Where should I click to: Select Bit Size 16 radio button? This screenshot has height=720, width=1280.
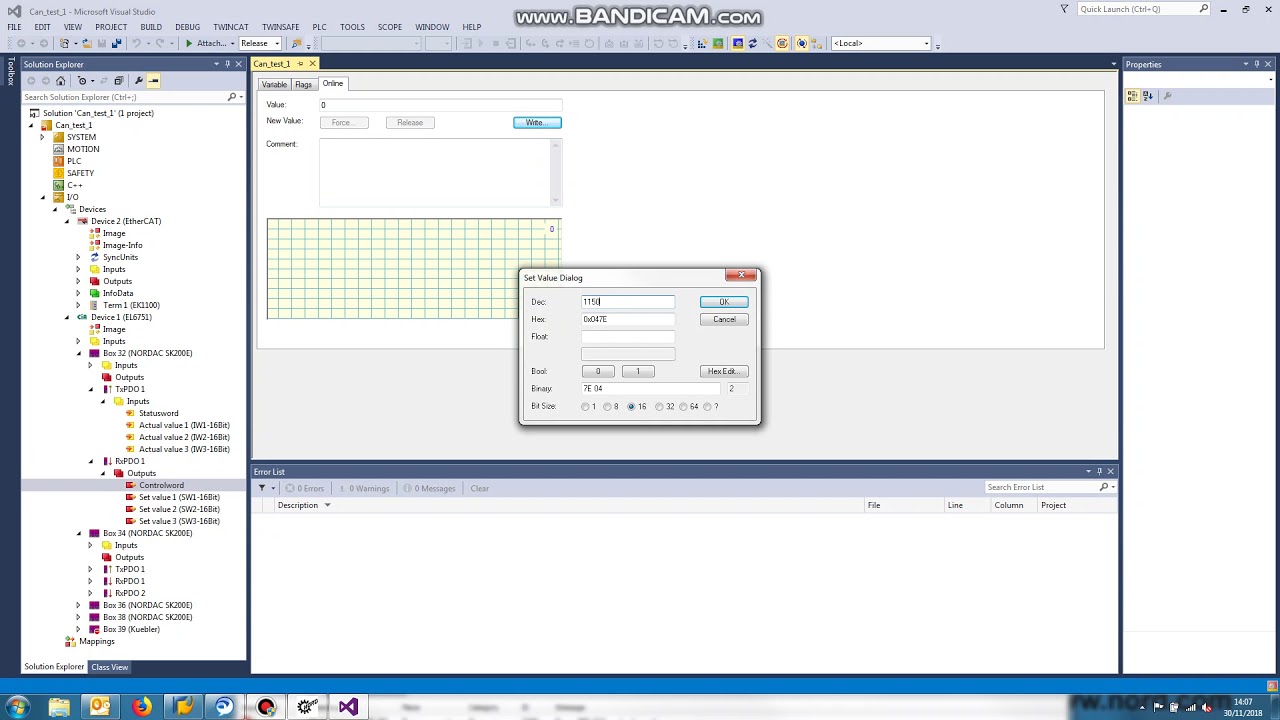click(631, 407)
